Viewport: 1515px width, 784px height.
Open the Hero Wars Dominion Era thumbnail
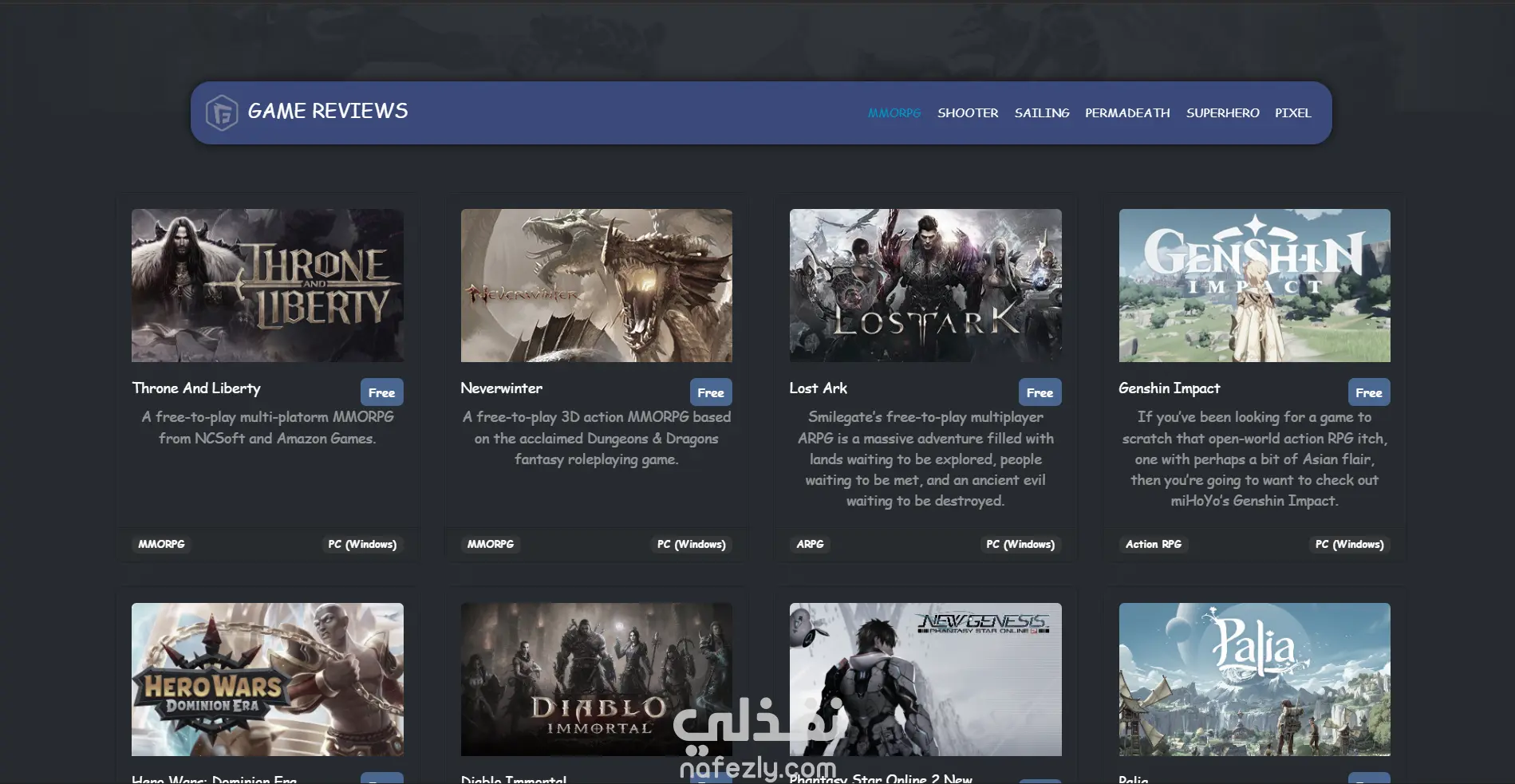click(267, 680)
